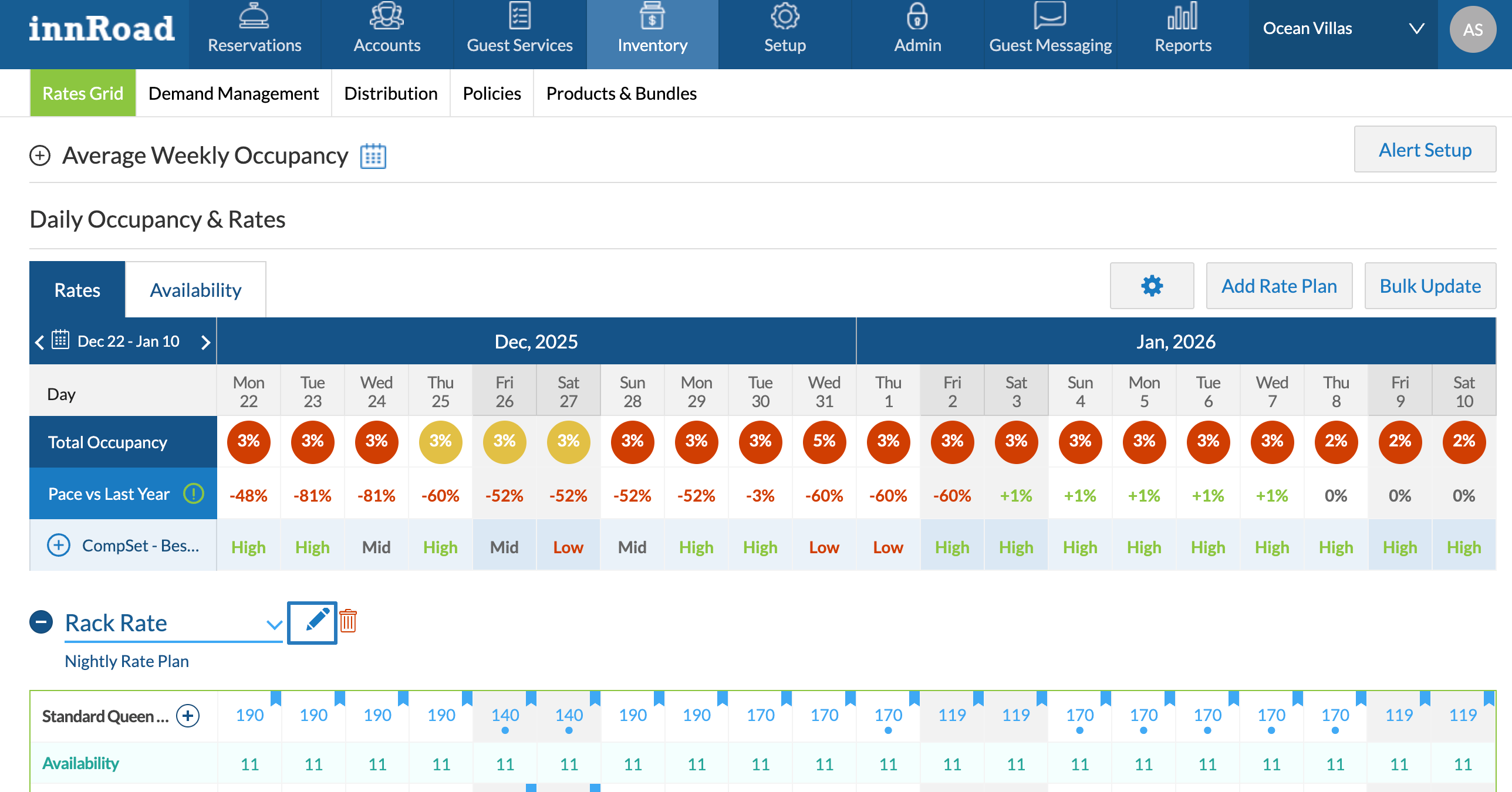Screen dimensions: 1512x792
Task: Click the yellow 3% occupancy circle for Thu 25
Action: tap(440, 442)
